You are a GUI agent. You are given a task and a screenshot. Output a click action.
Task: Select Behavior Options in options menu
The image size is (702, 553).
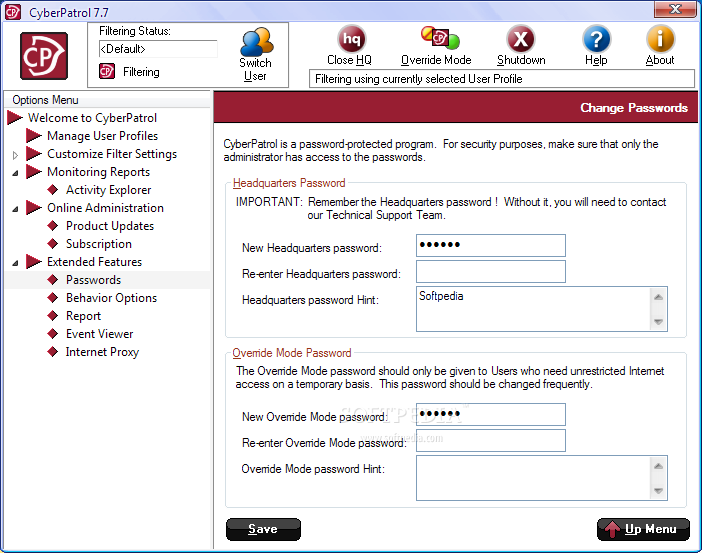click(x=111, y=298)
